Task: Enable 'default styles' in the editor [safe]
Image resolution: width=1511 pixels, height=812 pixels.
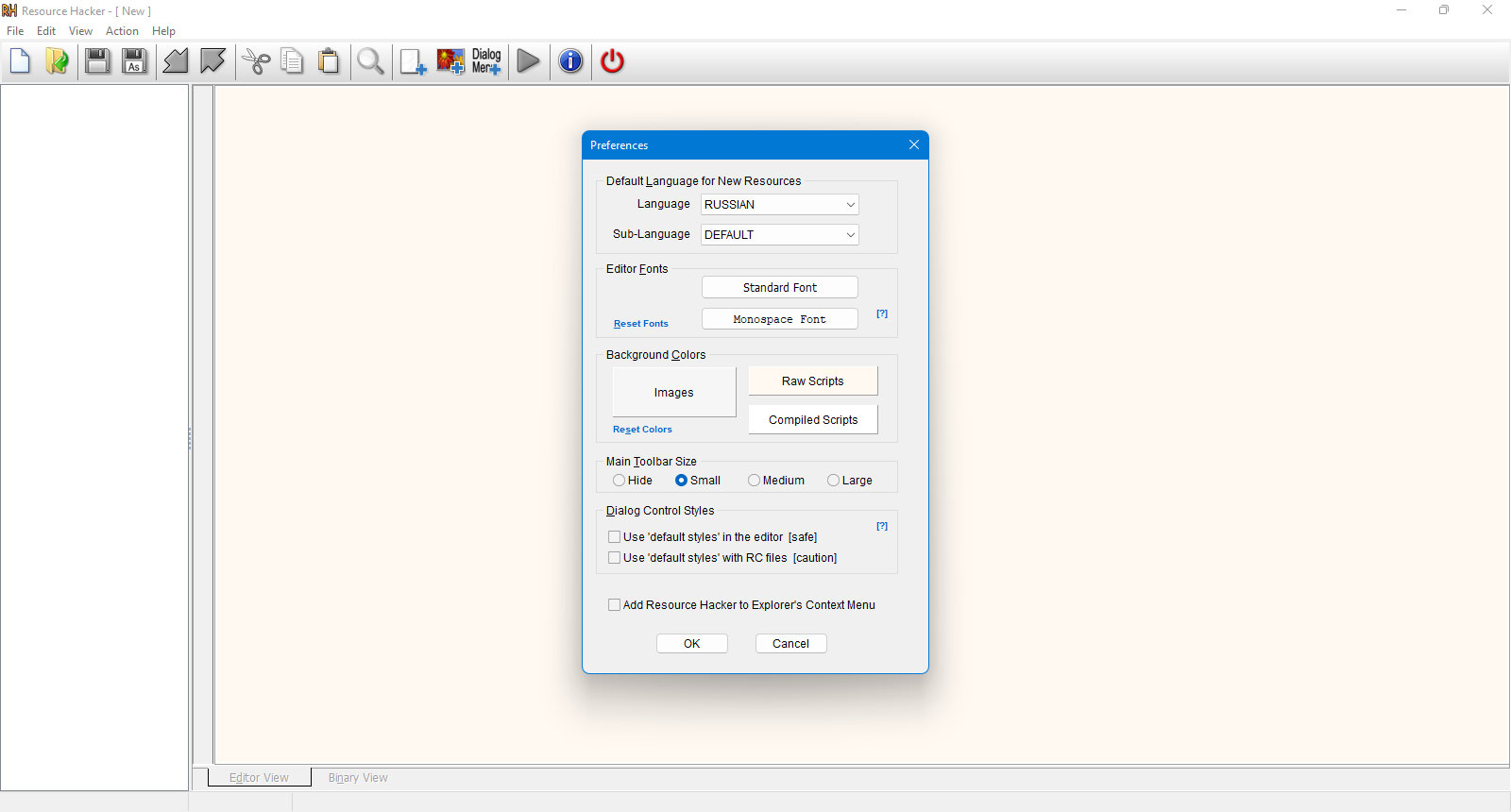Action: (713, 537)
